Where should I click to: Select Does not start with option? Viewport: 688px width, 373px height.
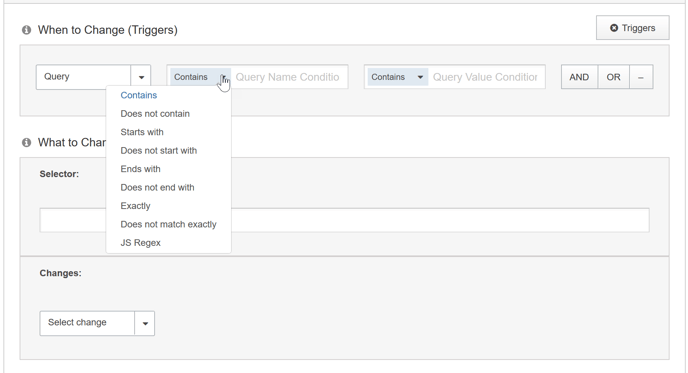click(158, 151)
